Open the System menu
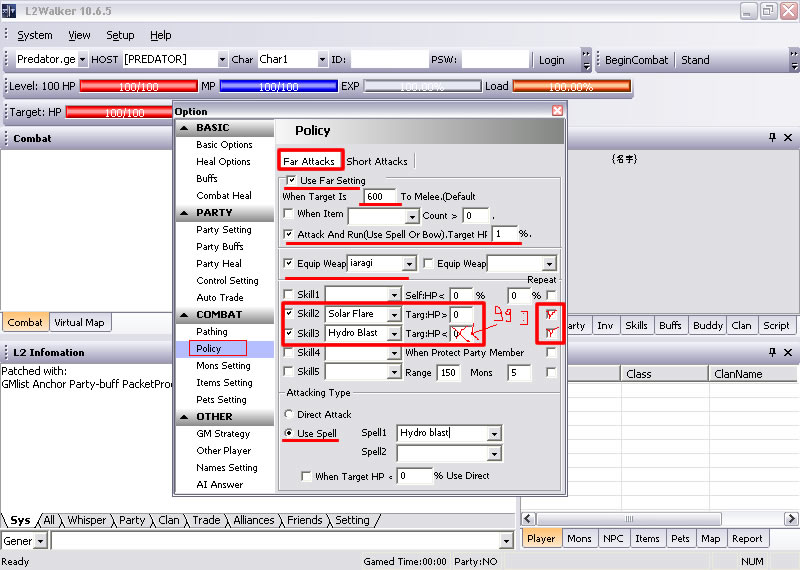 pyautogui.click(x=35, y=35)
